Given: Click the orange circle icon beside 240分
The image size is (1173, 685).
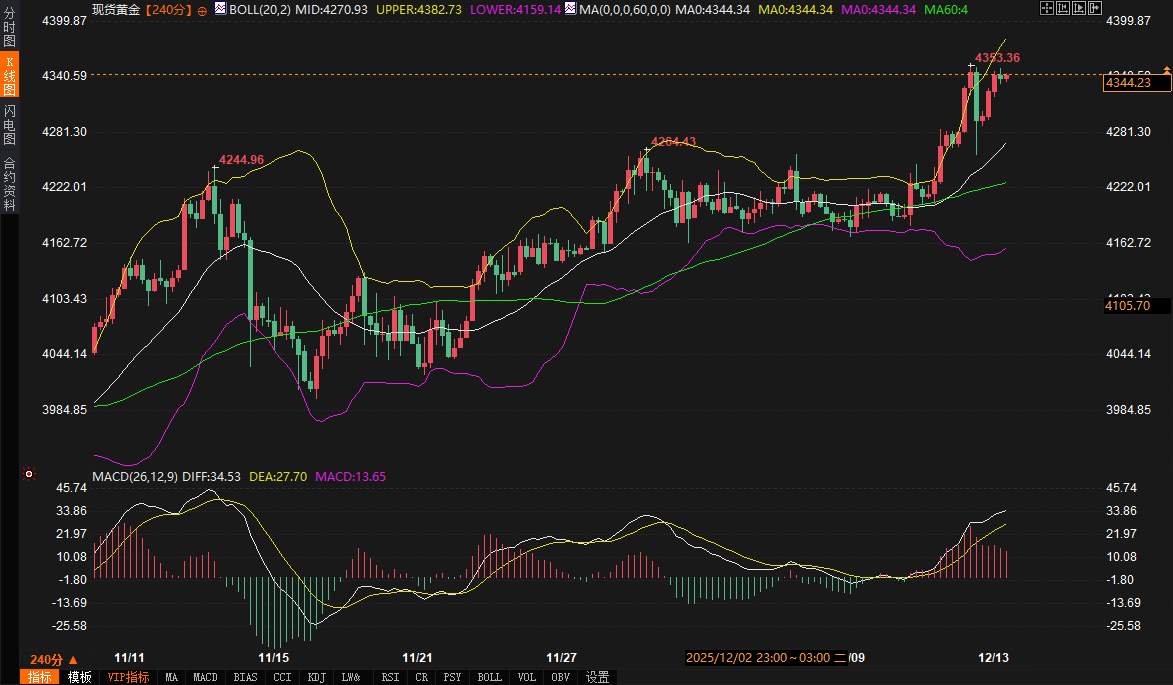Looking at the screenshot, I should pyautogui.click(x=203, y=10).
